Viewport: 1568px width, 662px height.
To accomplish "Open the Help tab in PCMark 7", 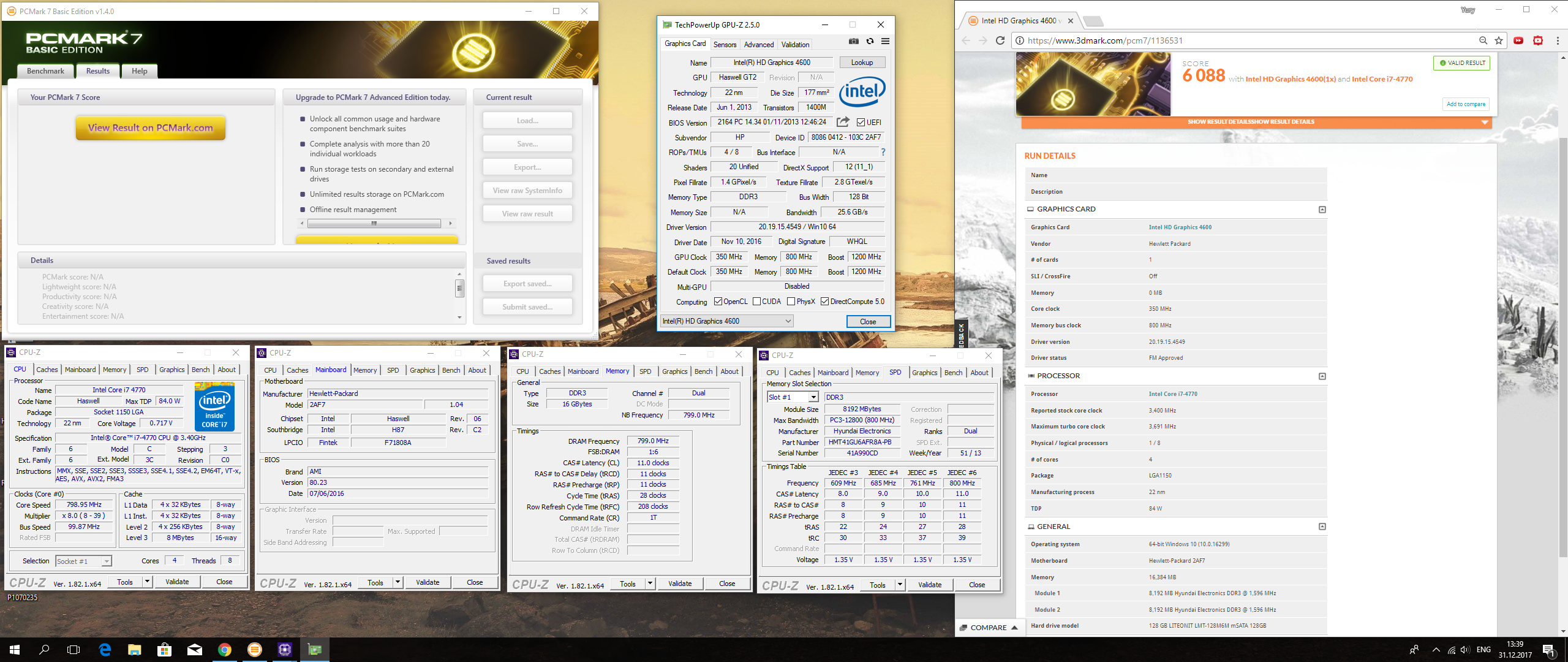I will pyautogui.click(x=140, y=71).
